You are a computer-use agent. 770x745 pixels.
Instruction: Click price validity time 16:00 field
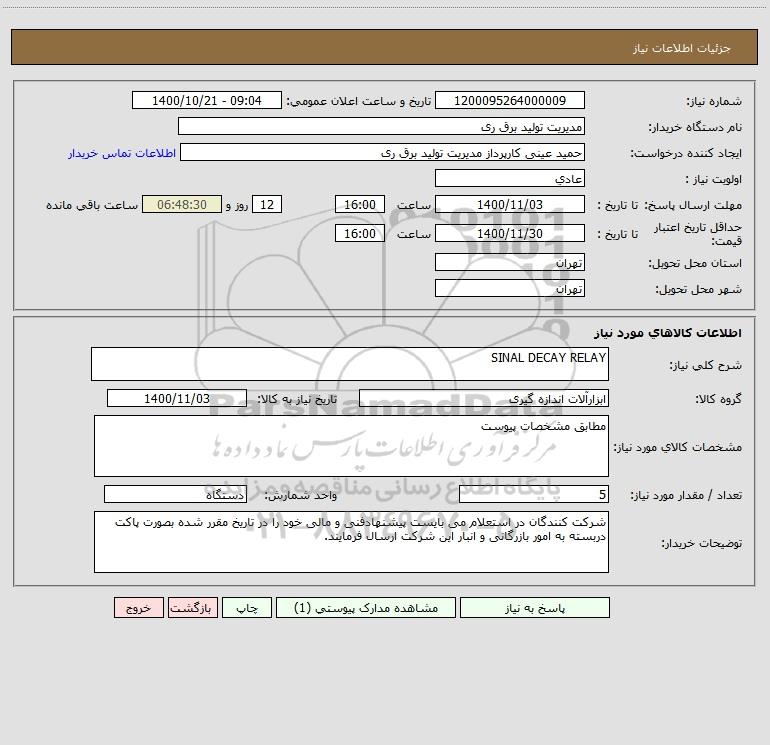pos(359,233)
